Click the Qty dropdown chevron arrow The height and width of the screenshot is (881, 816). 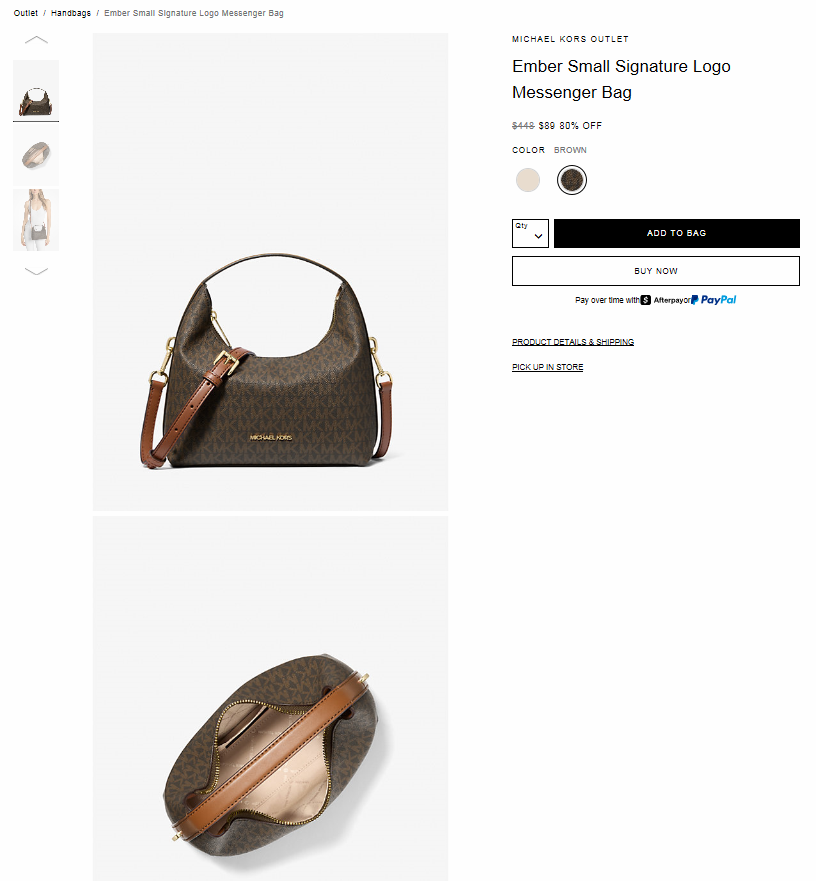tap(538, 237)
